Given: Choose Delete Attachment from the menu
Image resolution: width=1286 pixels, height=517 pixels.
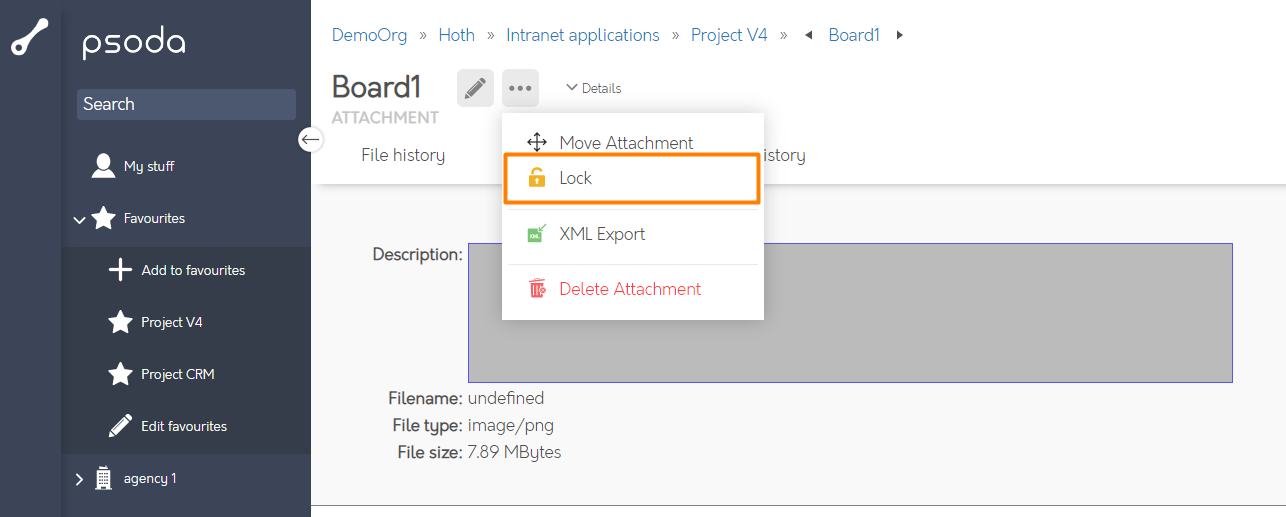Looking at the screenshot, I should pyautogui.click(x=629, y=289).
